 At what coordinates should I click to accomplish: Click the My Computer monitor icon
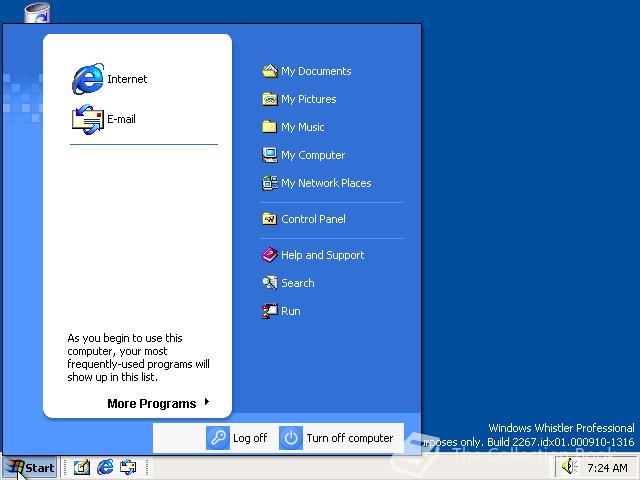click(x=270, y=155)
